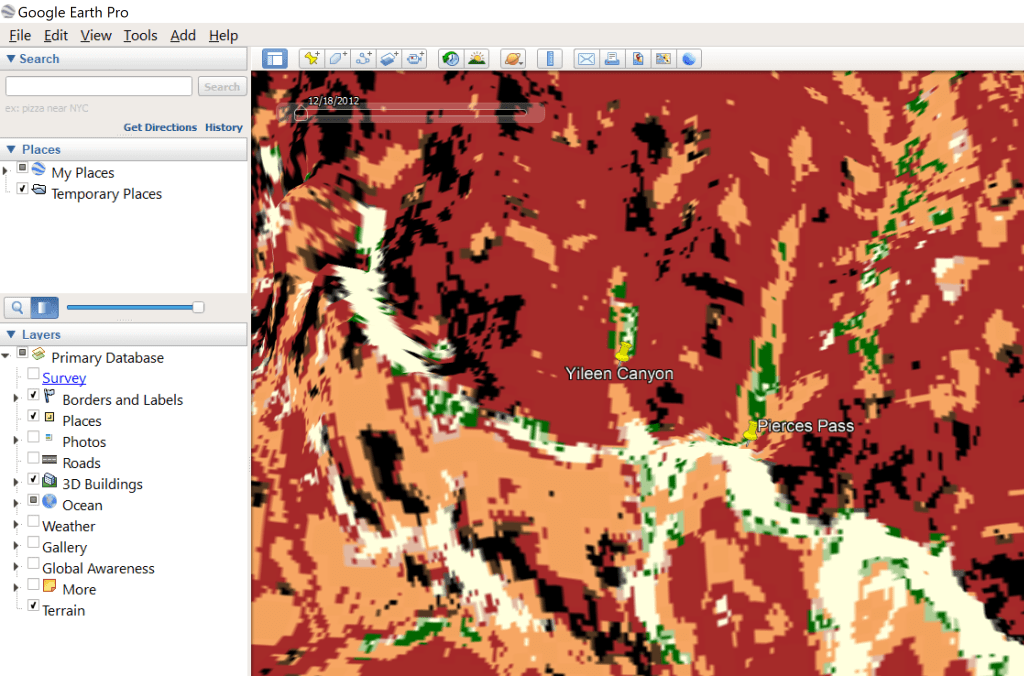
Task: Expand the Borders and Labels layer
Action: point(16,398)
